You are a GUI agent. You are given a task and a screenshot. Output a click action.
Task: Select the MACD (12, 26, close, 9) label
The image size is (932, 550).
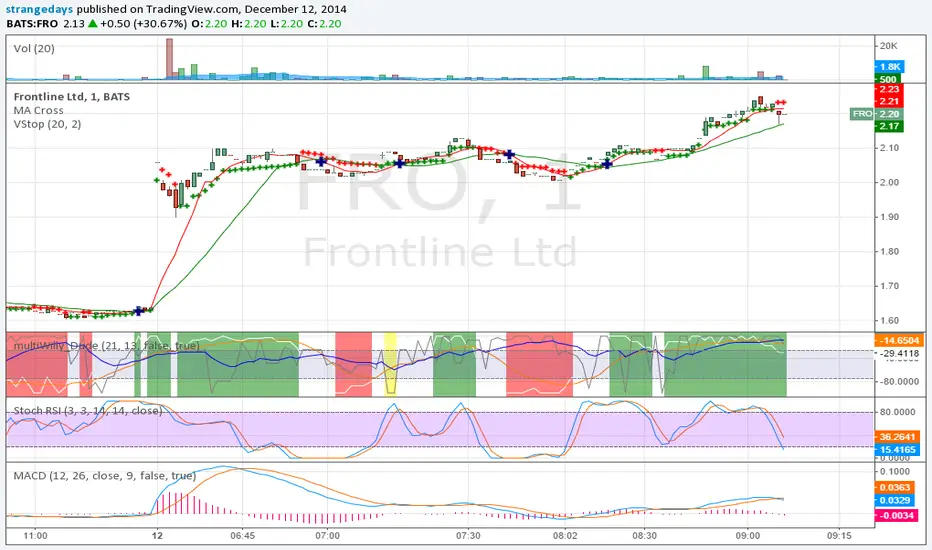[x=104, y=476]
